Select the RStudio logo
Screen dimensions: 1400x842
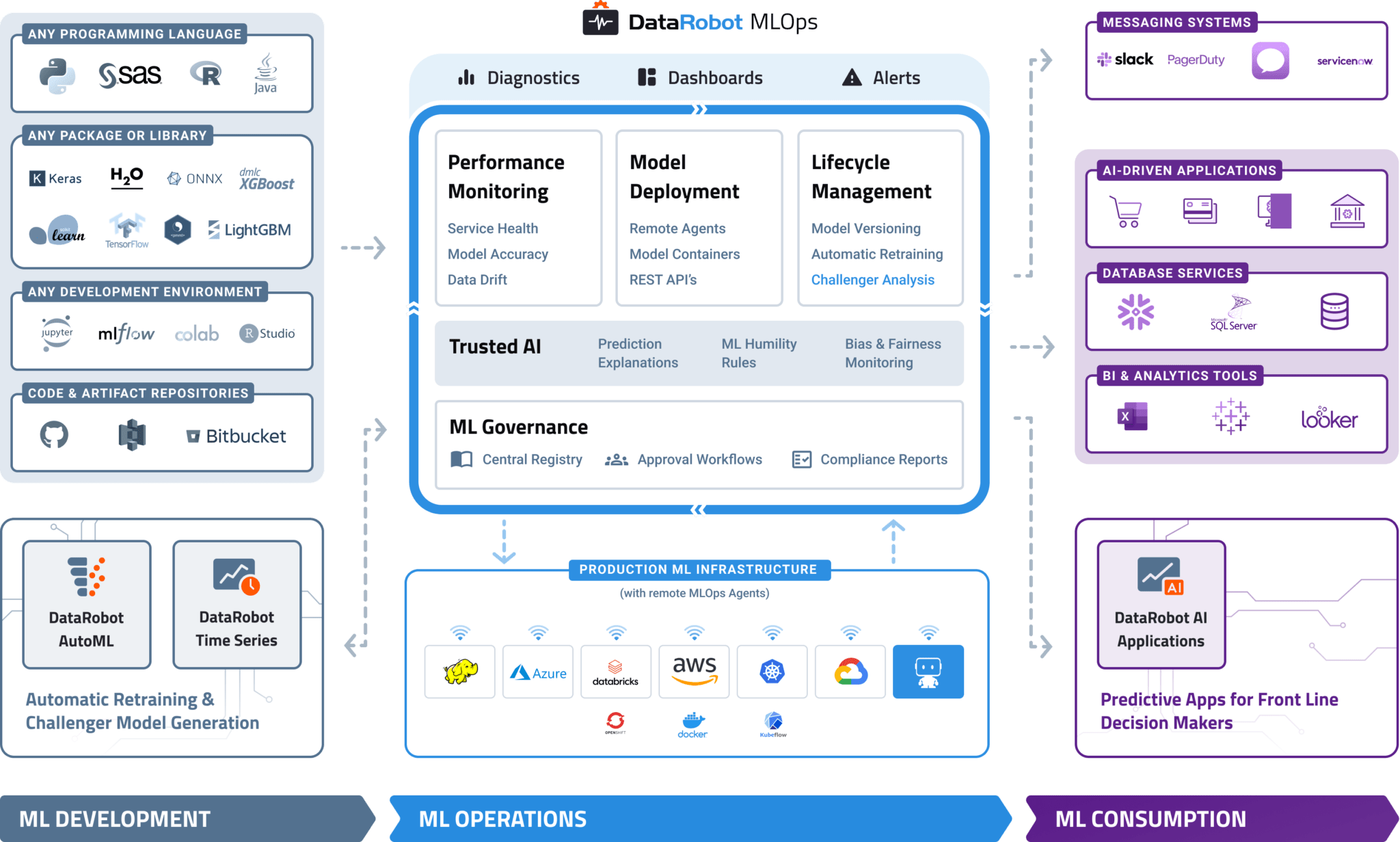[x=267, y=333]
